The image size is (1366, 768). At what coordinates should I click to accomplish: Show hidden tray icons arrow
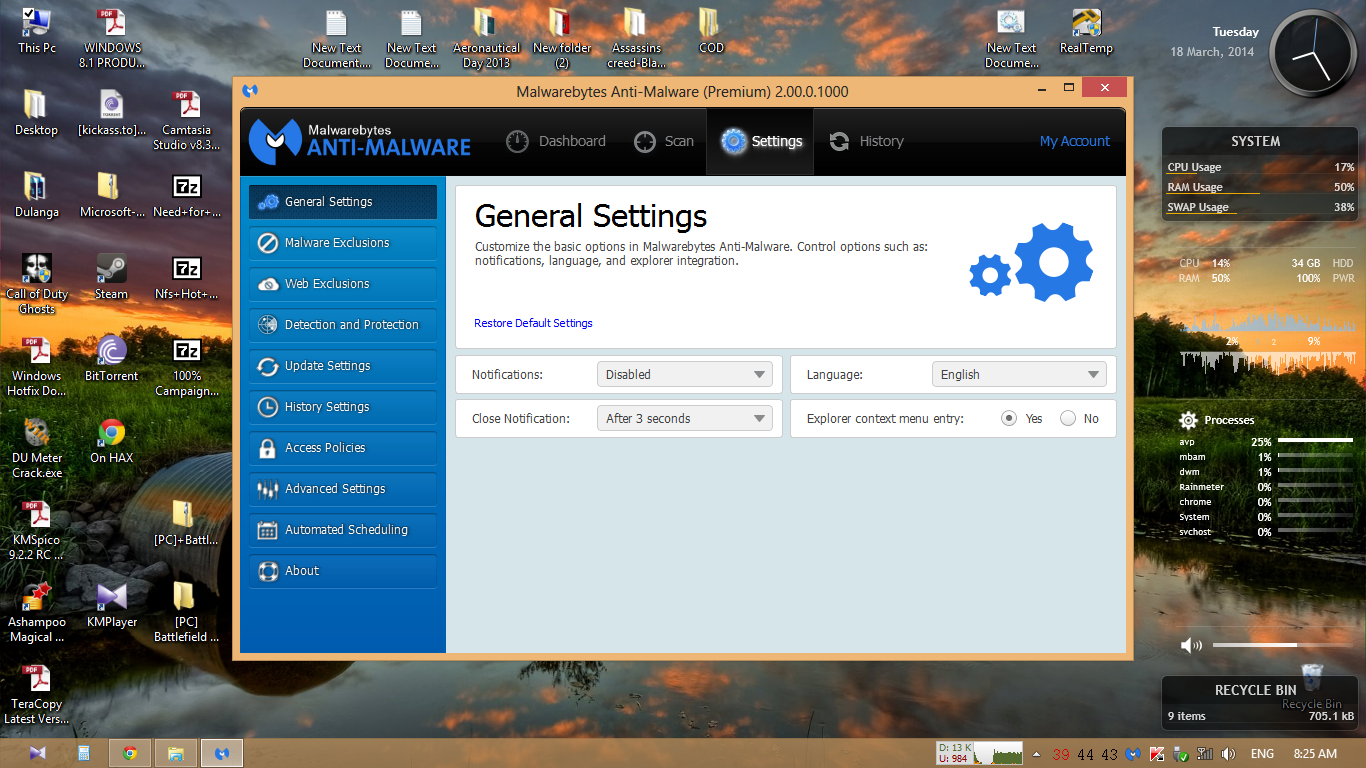tap(1036, 754)
